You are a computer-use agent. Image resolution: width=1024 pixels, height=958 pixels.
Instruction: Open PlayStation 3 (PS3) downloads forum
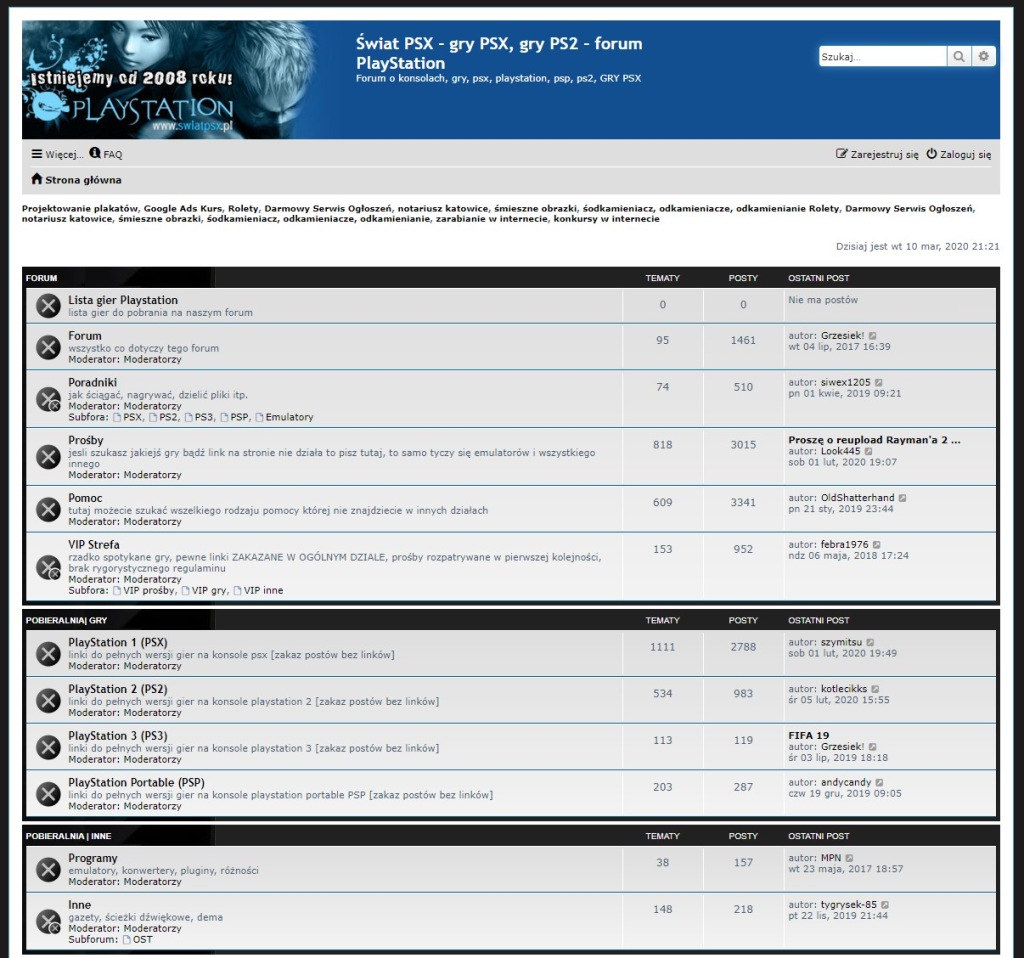tap(118, 735)
